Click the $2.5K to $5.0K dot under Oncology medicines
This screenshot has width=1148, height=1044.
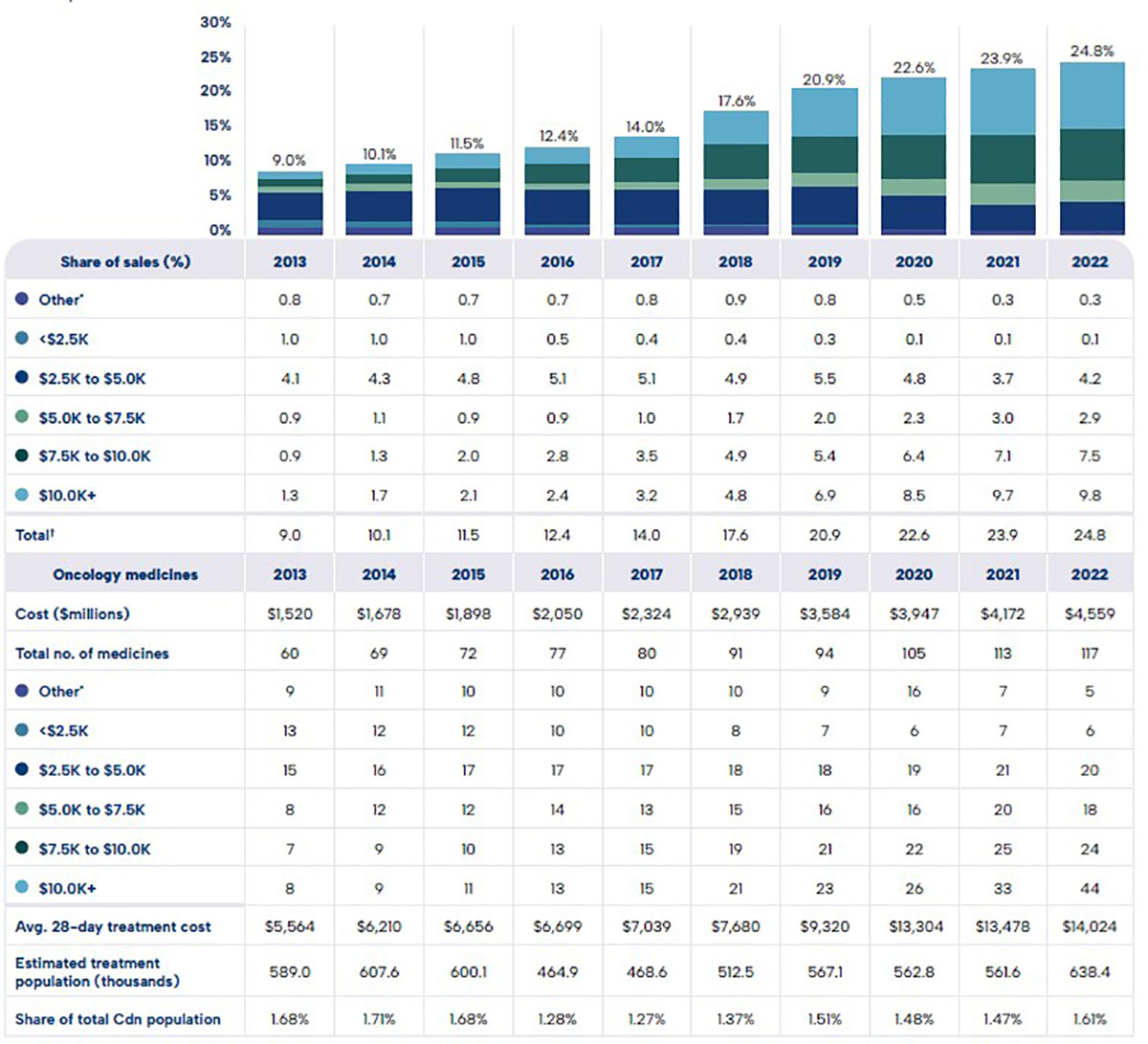22,770
